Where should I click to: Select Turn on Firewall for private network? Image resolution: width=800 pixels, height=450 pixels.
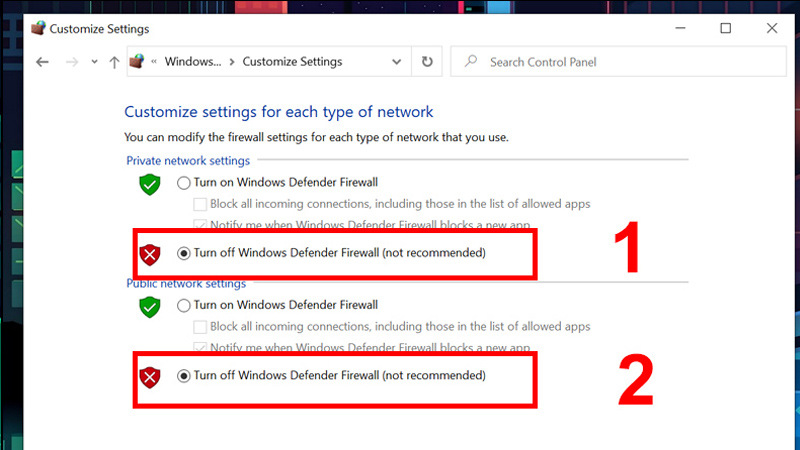click(x=184, y=183)
